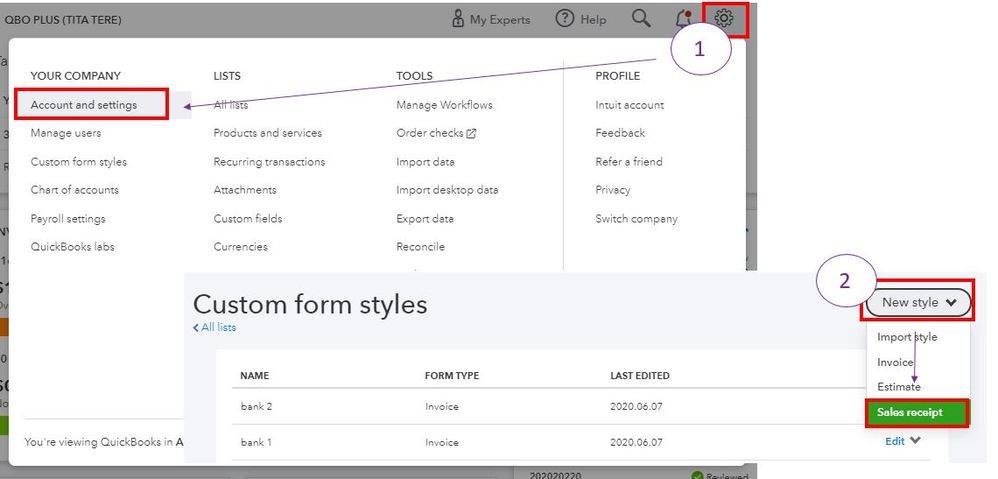The image size is (998, 479).
Task: Choose Import style option
Action: click(x=907, y=337)
